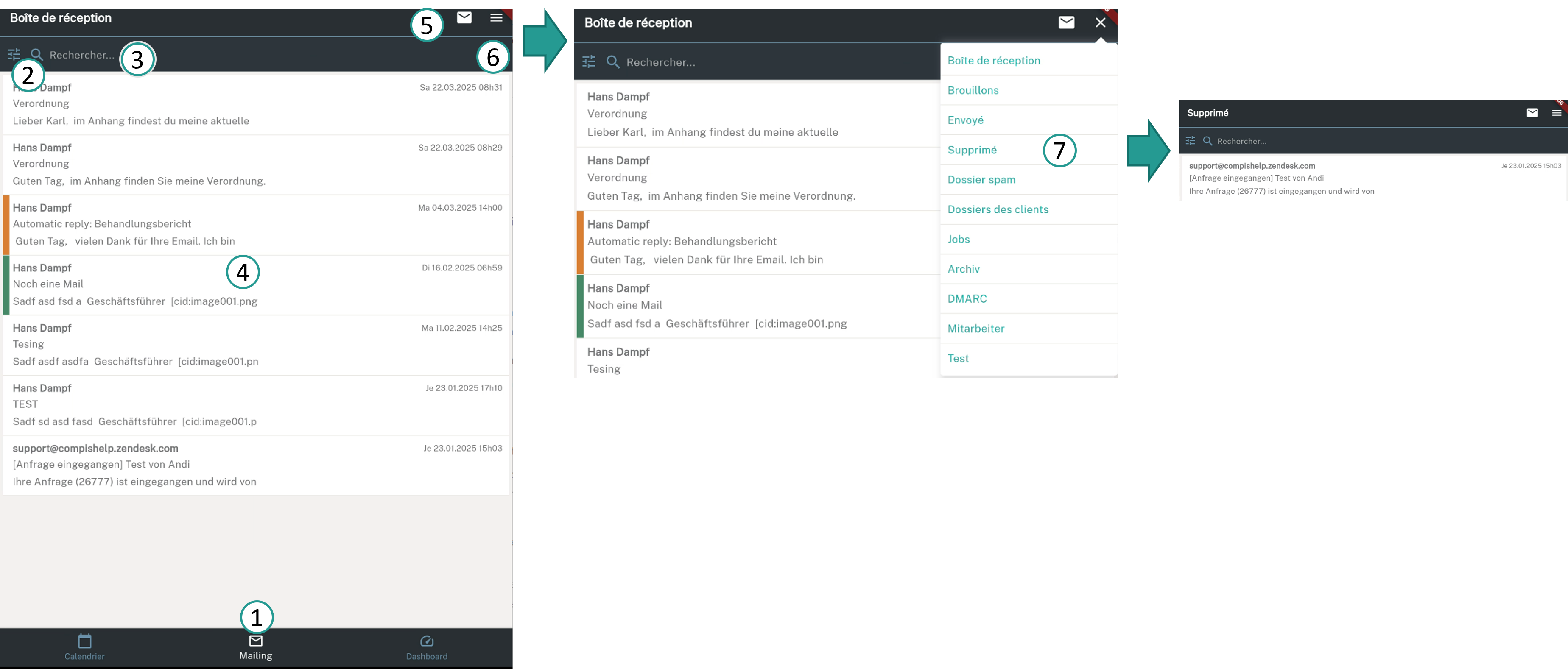Screen dimensions: 1568x669
Task: Open the hamburger menu in Supprimé panel
Action: (1557, 112)
